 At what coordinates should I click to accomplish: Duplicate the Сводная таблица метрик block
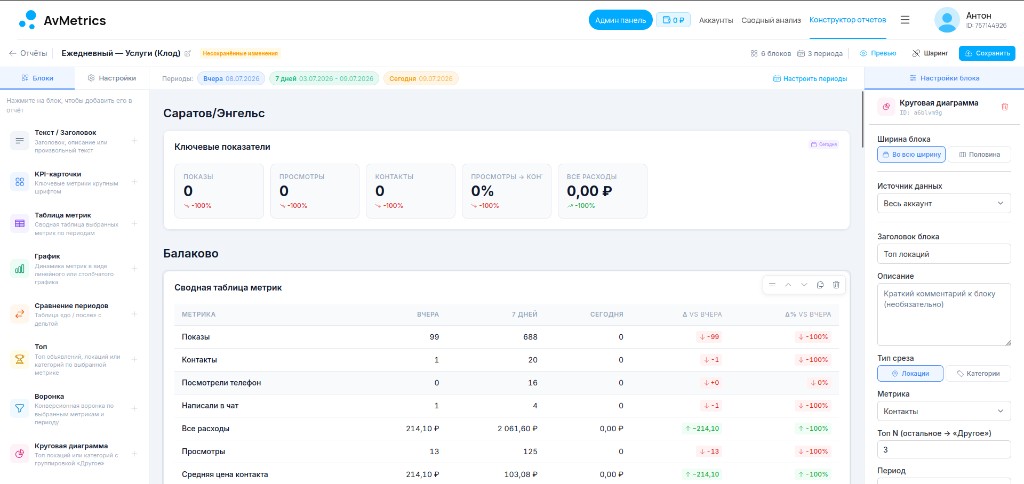[820, 285]
